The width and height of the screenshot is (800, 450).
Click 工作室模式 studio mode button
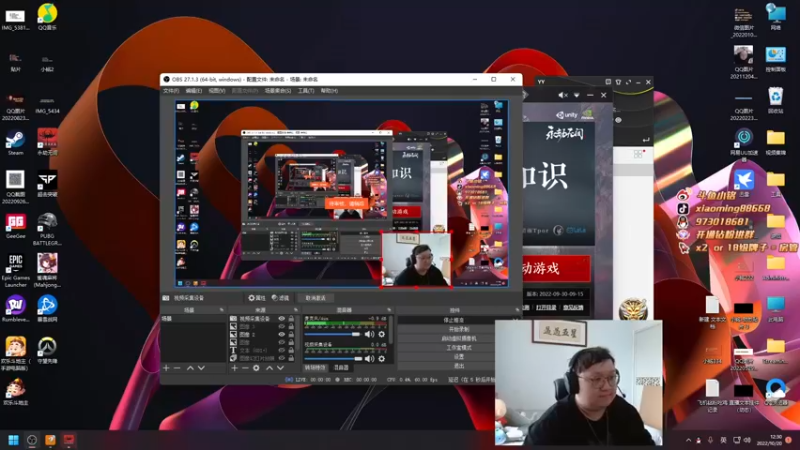[459, 348]
